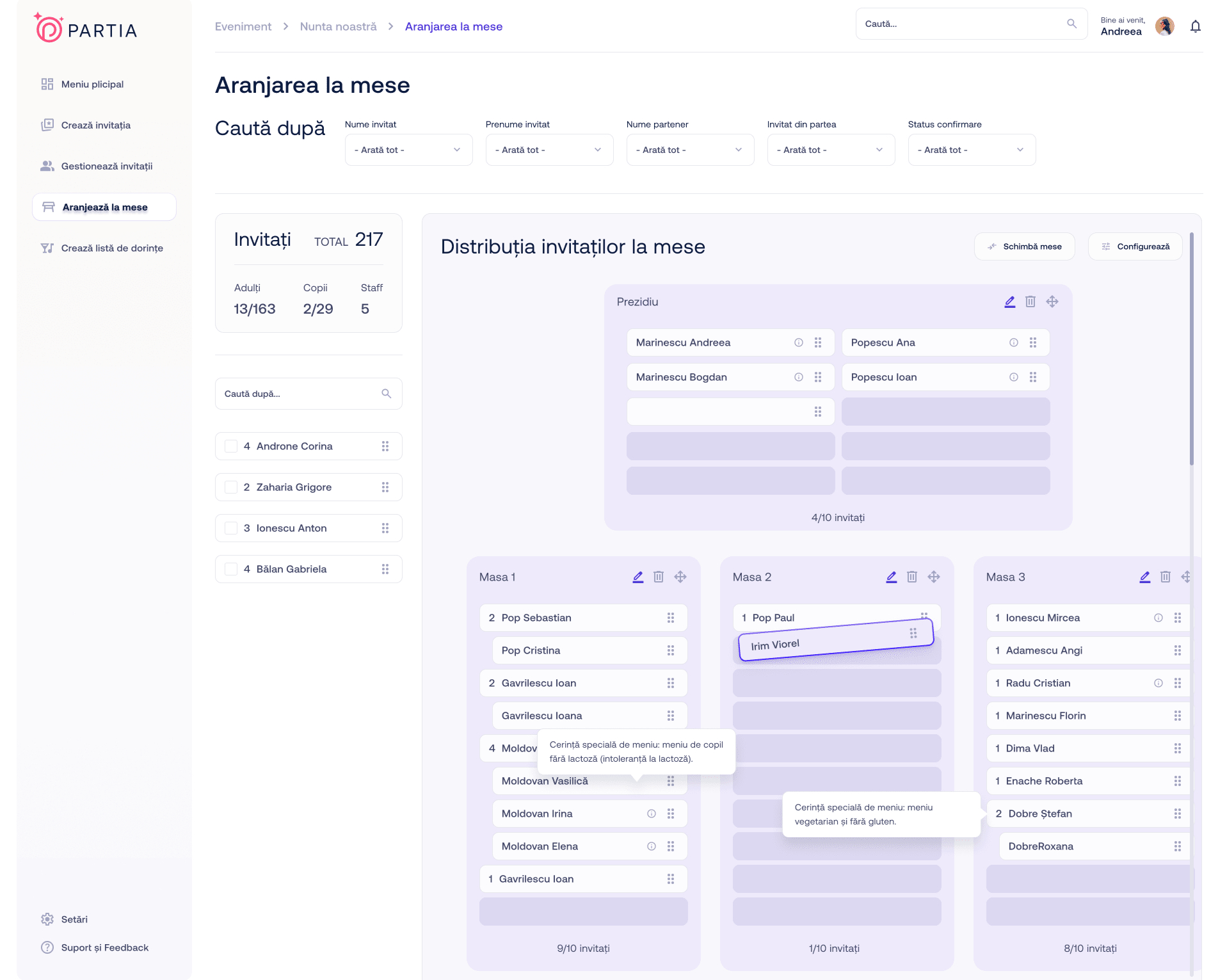Image resolution: width=1227 pixels, height=980 pixels.
Task: Edit the Masa 1 table
Action: 638,577
